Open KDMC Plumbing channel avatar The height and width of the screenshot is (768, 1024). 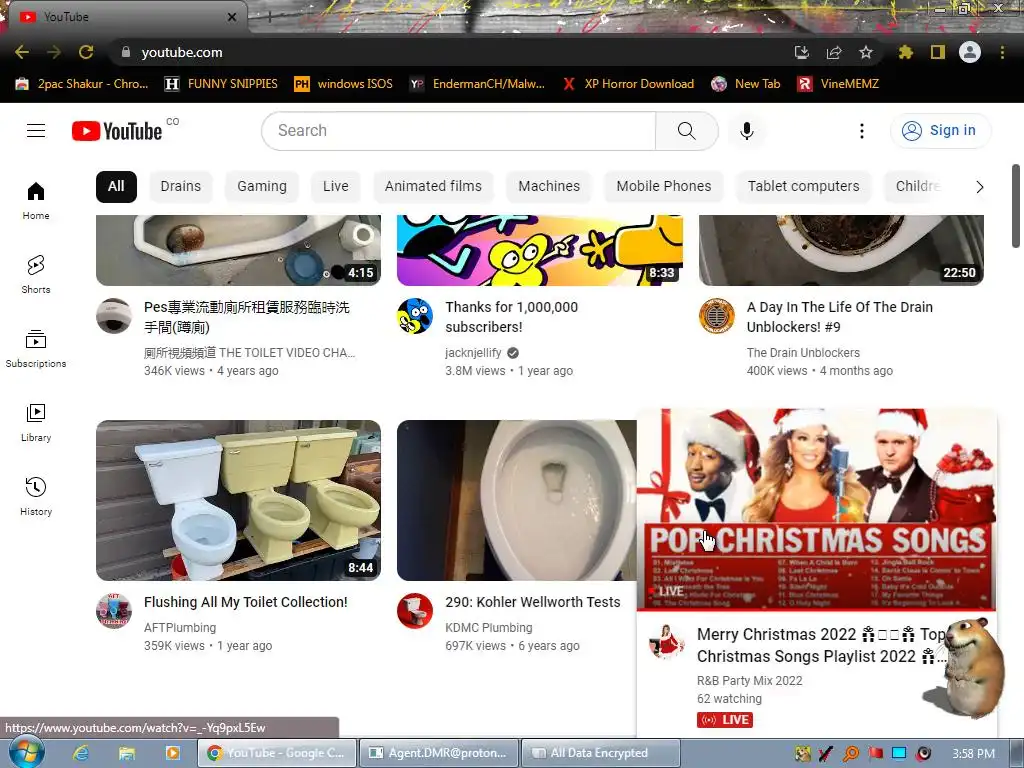pyautogui.click(x=415, y=611)
